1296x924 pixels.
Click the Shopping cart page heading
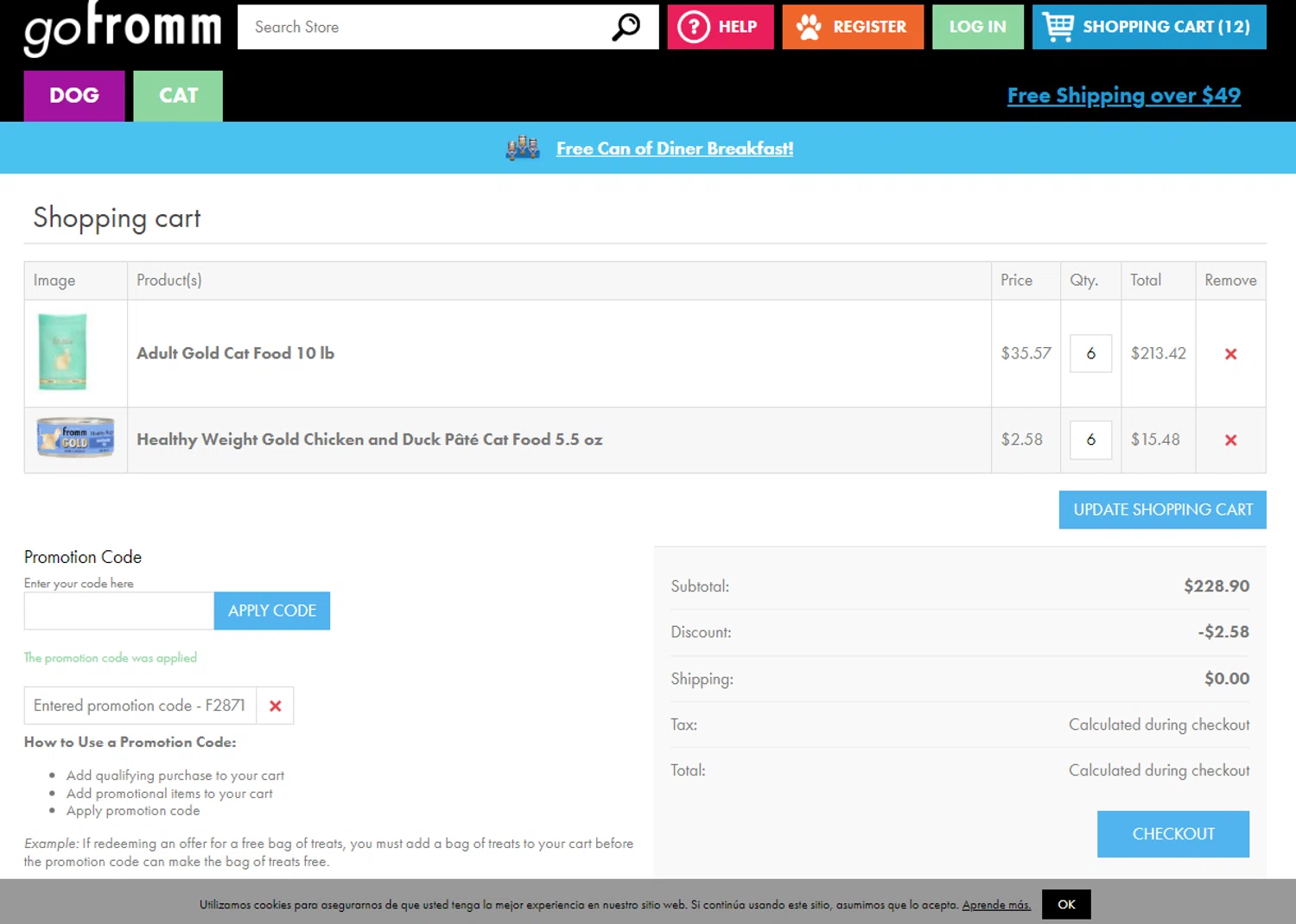[x=117, y=218]
